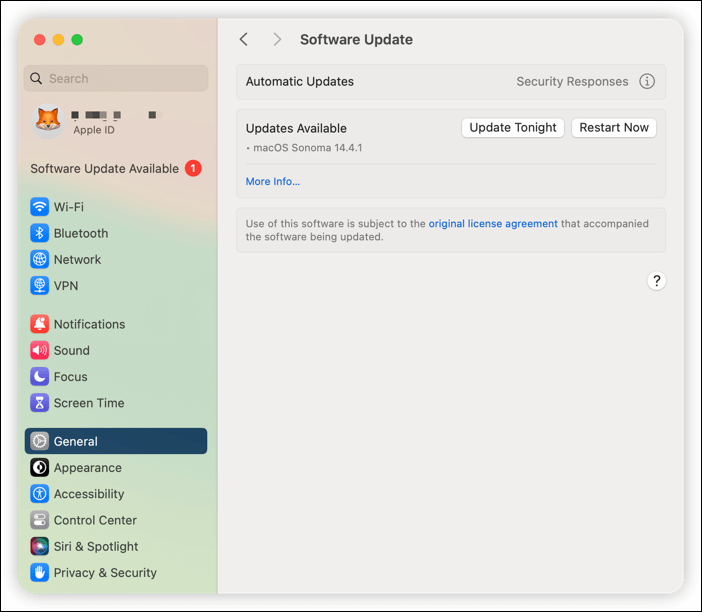Viewport: 702px width, 612px height.
Task: Open Automatic Updates info button
Action: click(647, 82)
